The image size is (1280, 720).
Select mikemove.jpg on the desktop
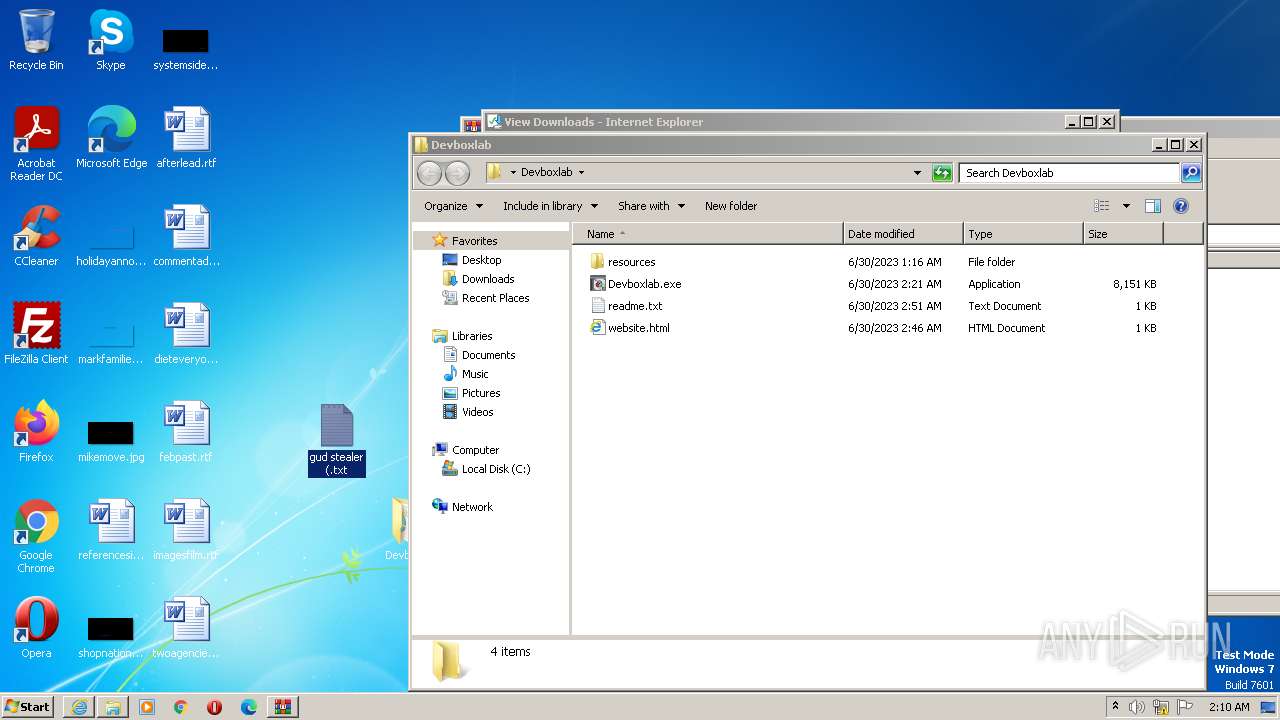pyautogui.click(x=111, y=440)
